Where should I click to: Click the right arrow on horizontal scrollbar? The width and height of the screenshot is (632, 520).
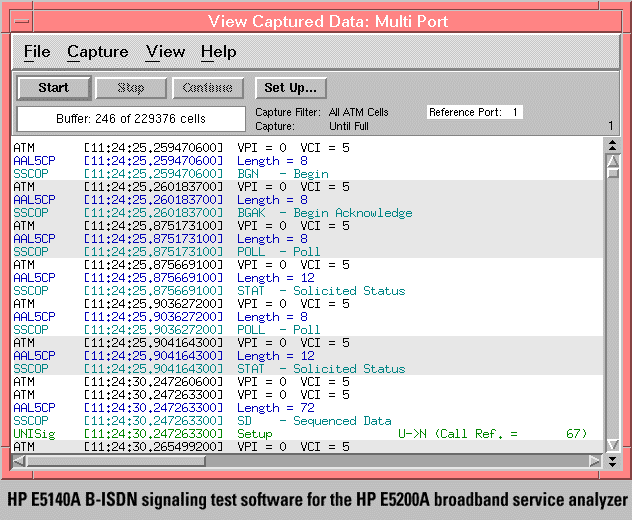point(595,461)
